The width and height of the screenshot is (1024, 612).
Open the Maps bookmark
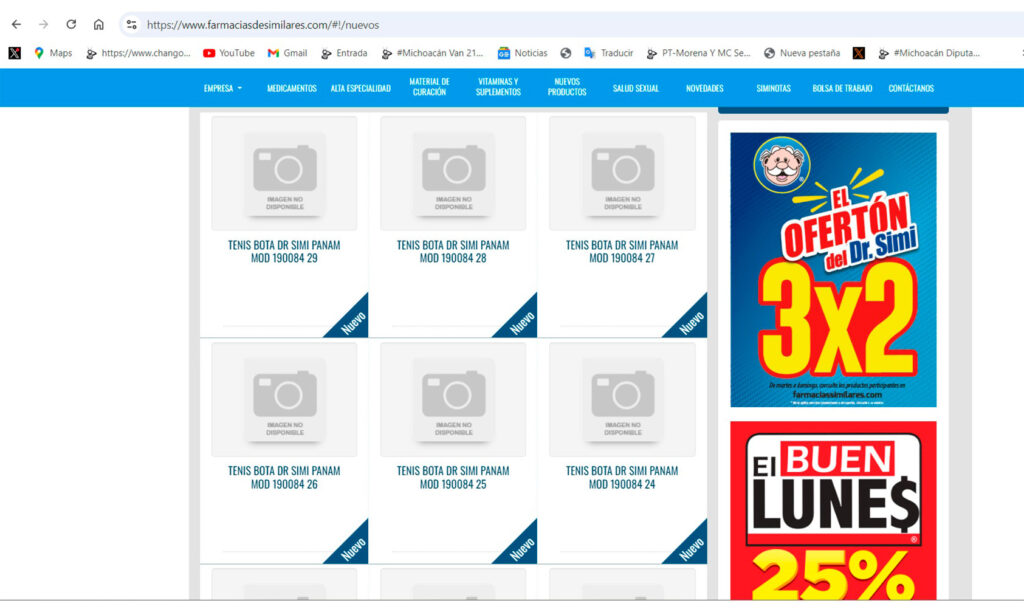click(53, 53)
